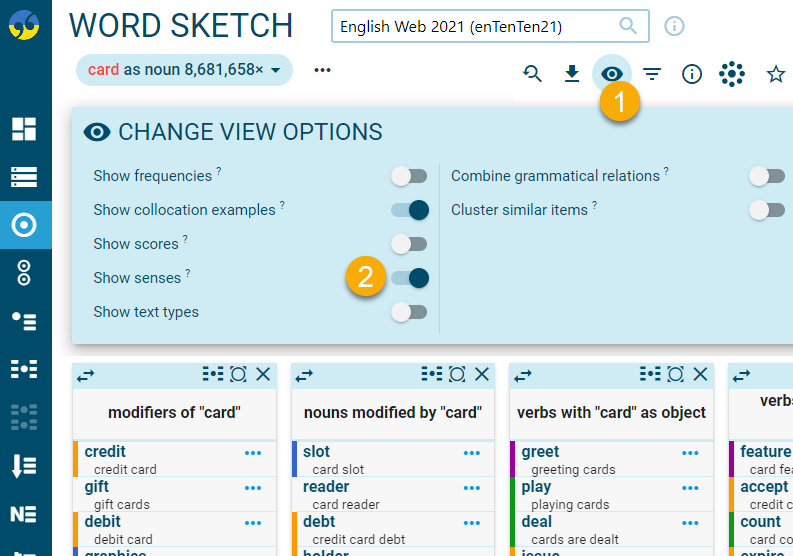
Task: Add Word Sketch to favorites star
Action: click(x=776, y=73)
